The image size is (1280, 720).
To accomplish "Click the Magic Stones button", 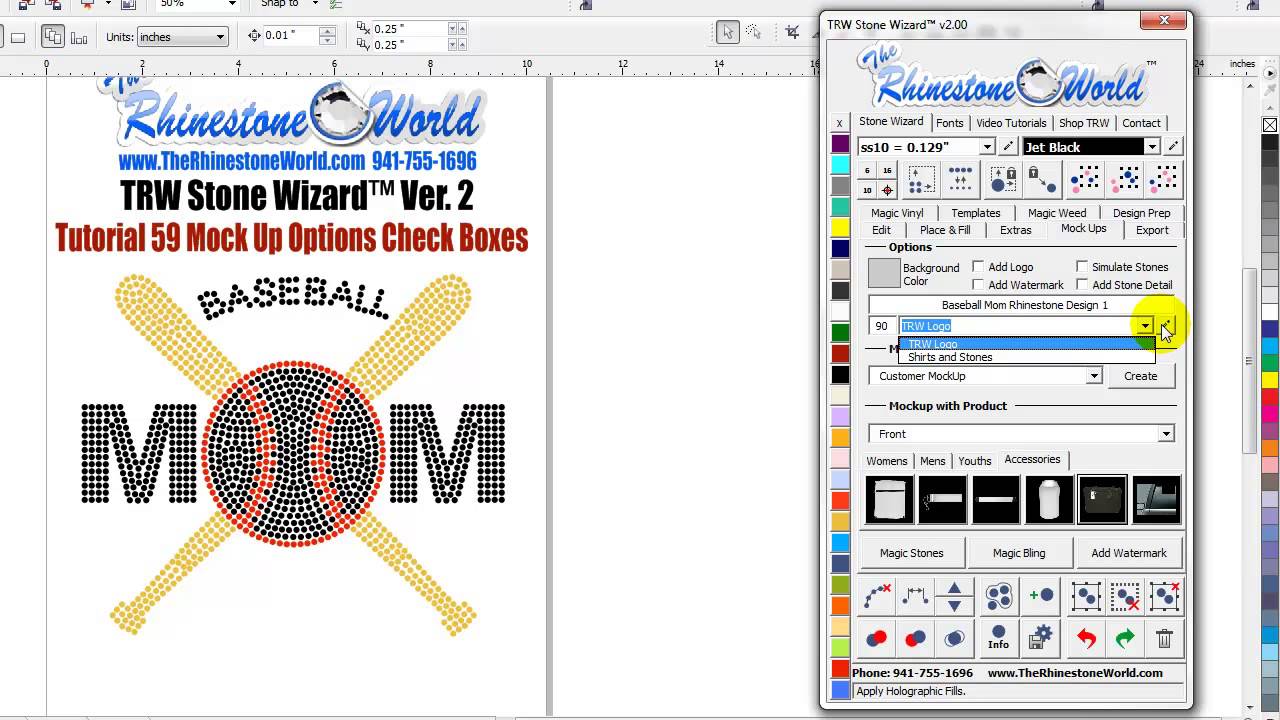I will tap(911, 553).
